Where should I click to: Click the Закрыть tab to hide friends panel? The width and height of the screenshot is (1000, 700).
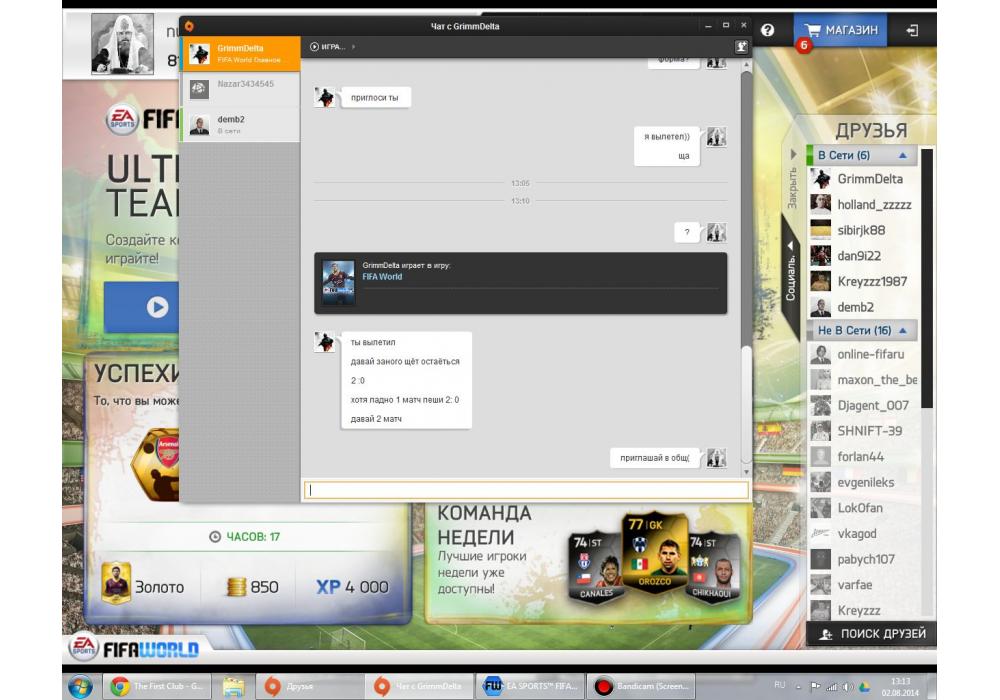tap(792, 185)
